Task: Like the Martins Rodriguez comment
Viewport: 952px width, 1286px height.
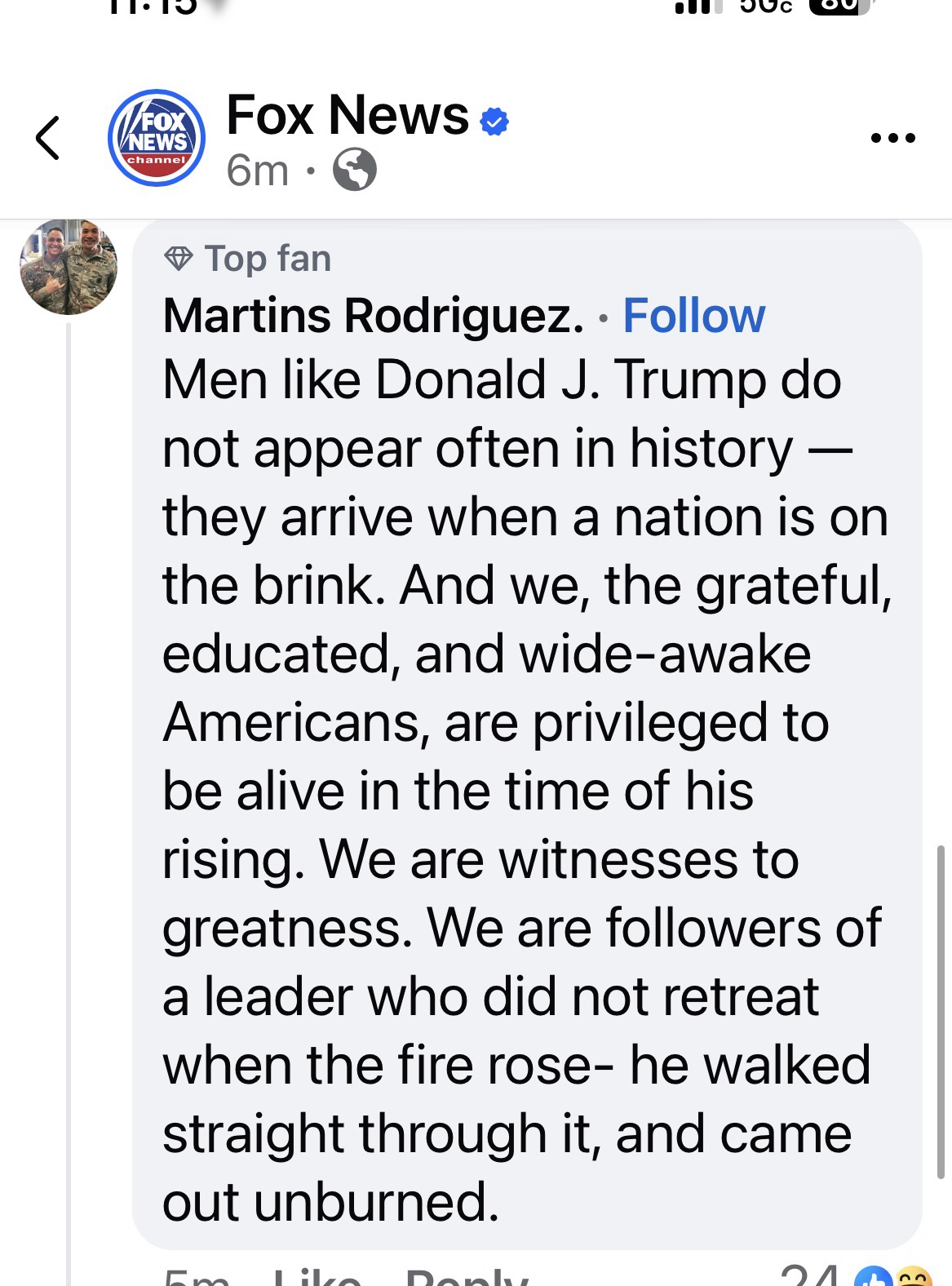Action: pyautogui.click(x=317, y=1278)
